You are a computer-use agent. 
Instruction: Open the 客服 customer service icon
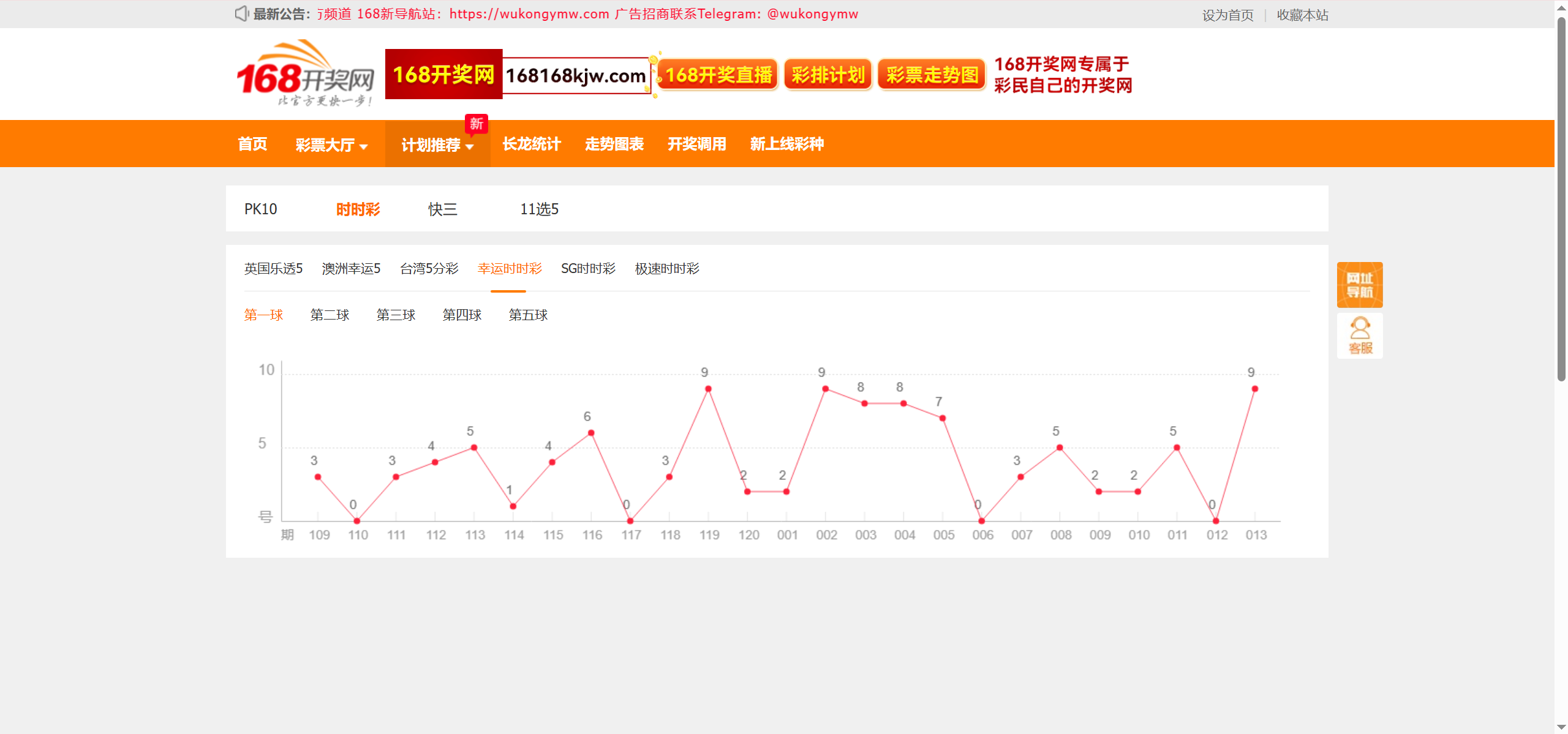tap(1359, 335)
